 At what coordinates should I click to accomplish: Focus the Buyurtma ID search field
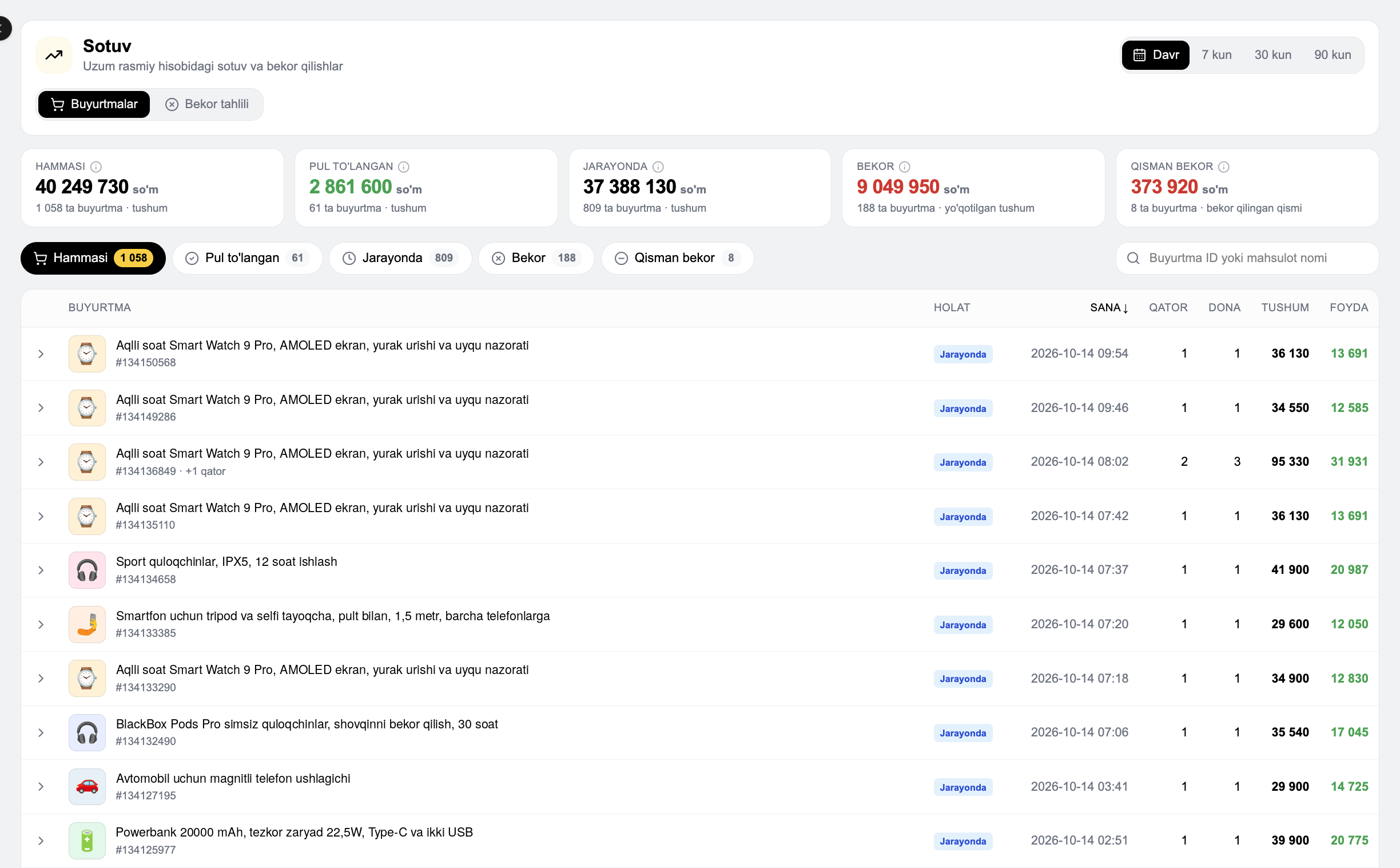coord(1247,258)
